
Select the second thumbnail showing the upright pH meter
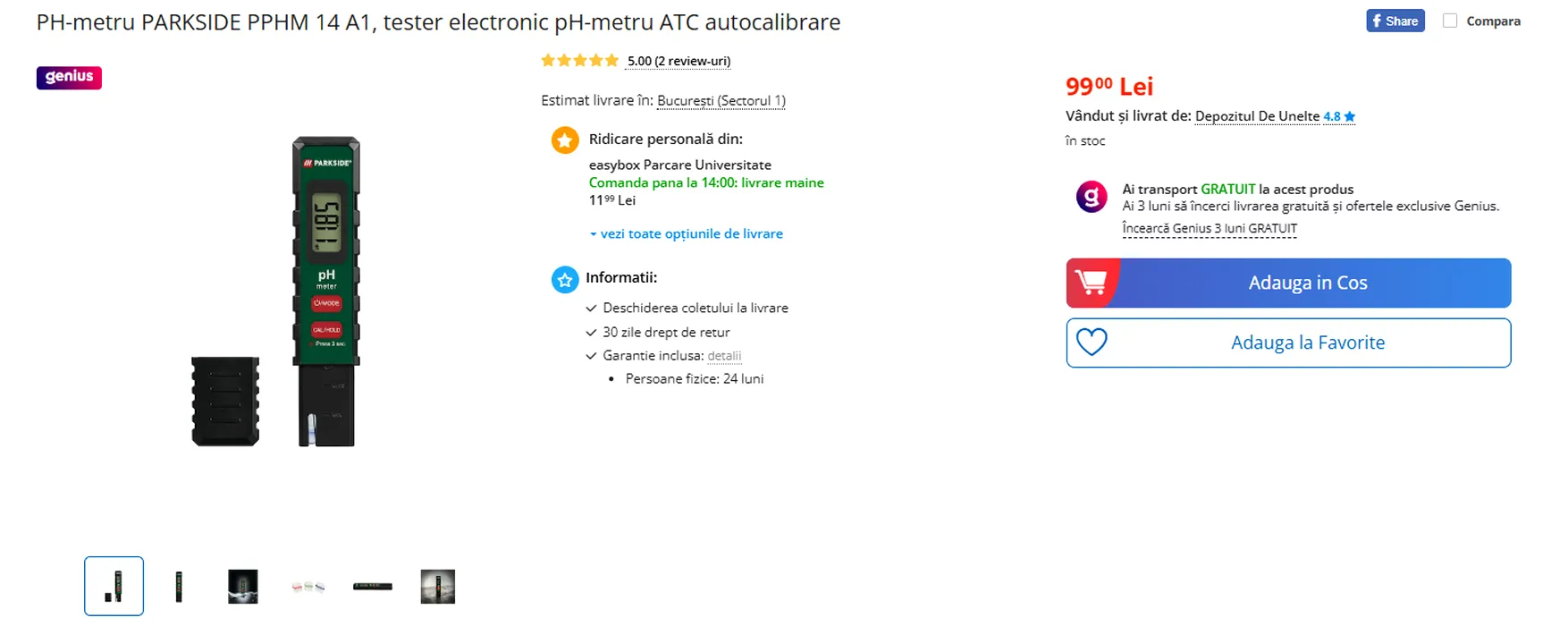[x=179, y=587]
